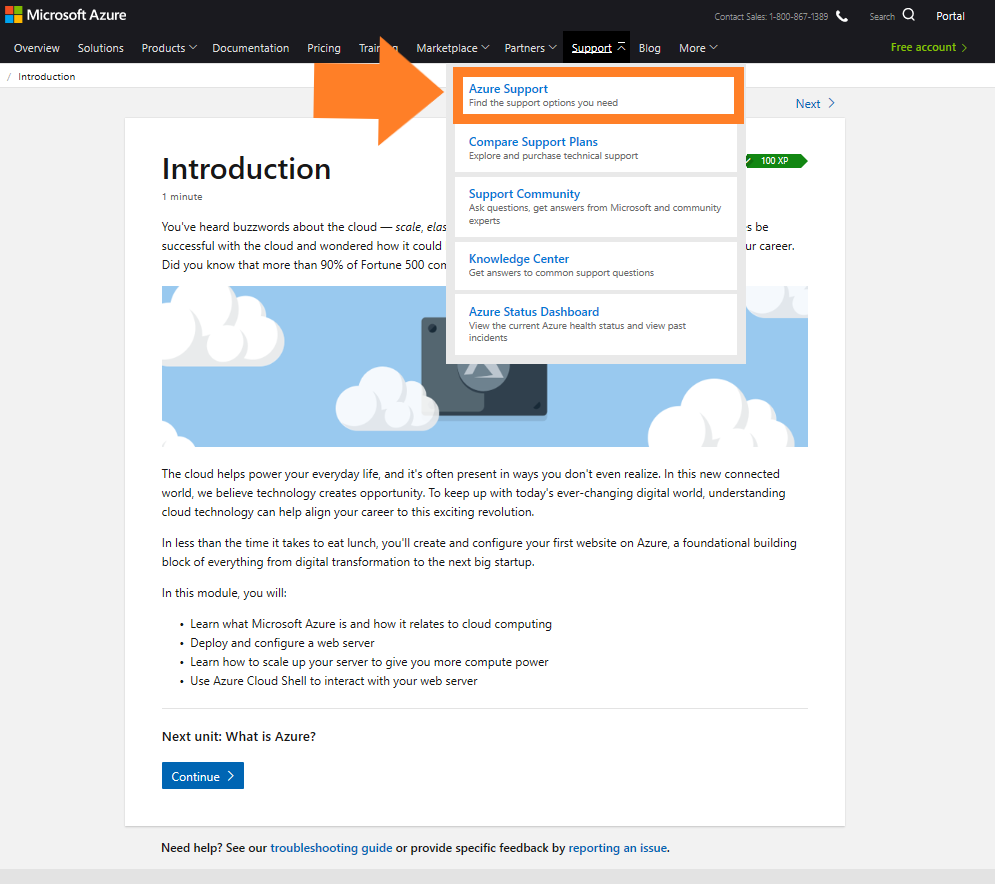Screen dimensions: 995x884
Task: Select Compare Support Plans menu entry
Action: point(596,148)
